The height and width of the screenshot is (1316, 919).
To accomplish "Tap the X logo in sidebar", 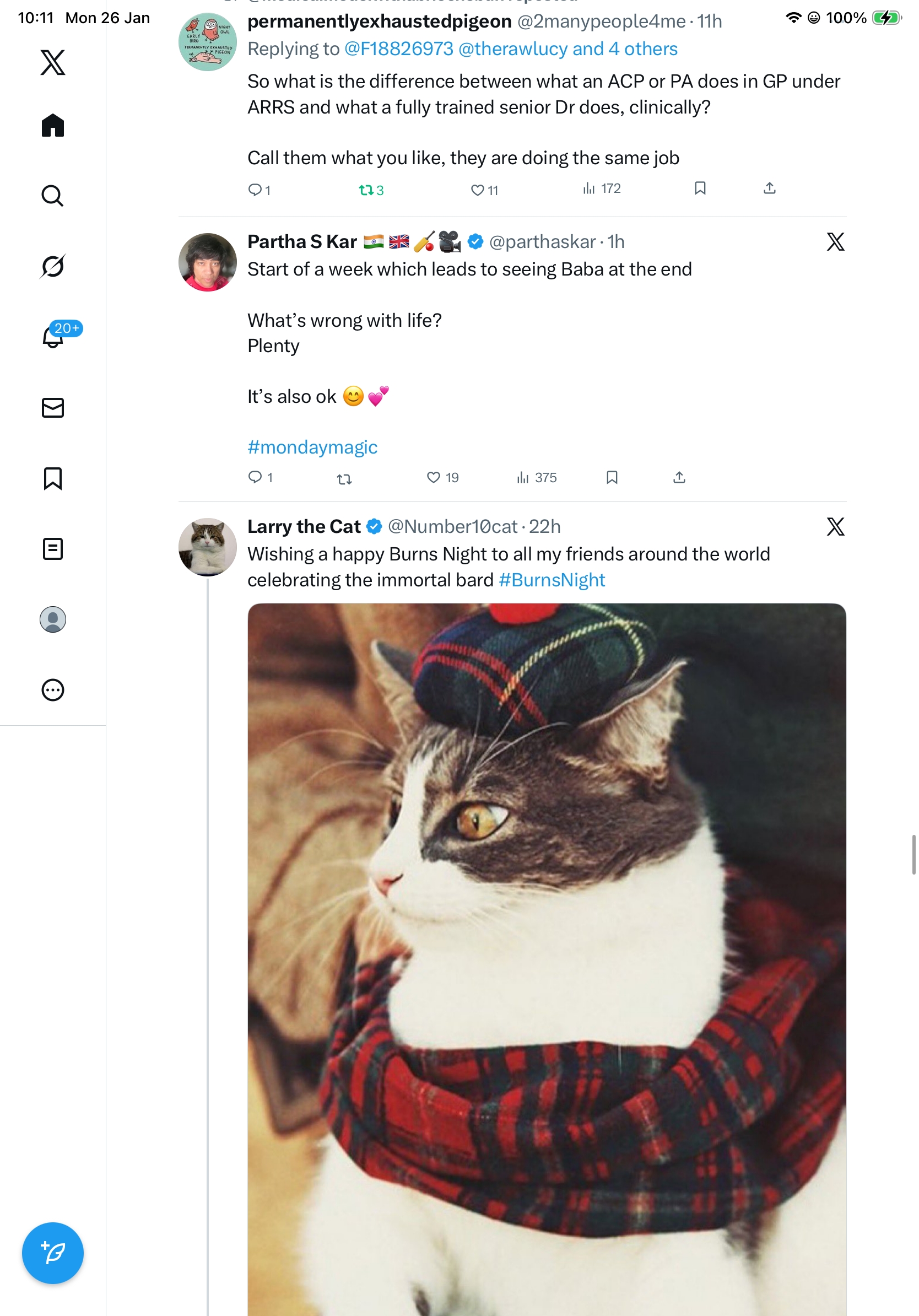I will pos(53,62).
